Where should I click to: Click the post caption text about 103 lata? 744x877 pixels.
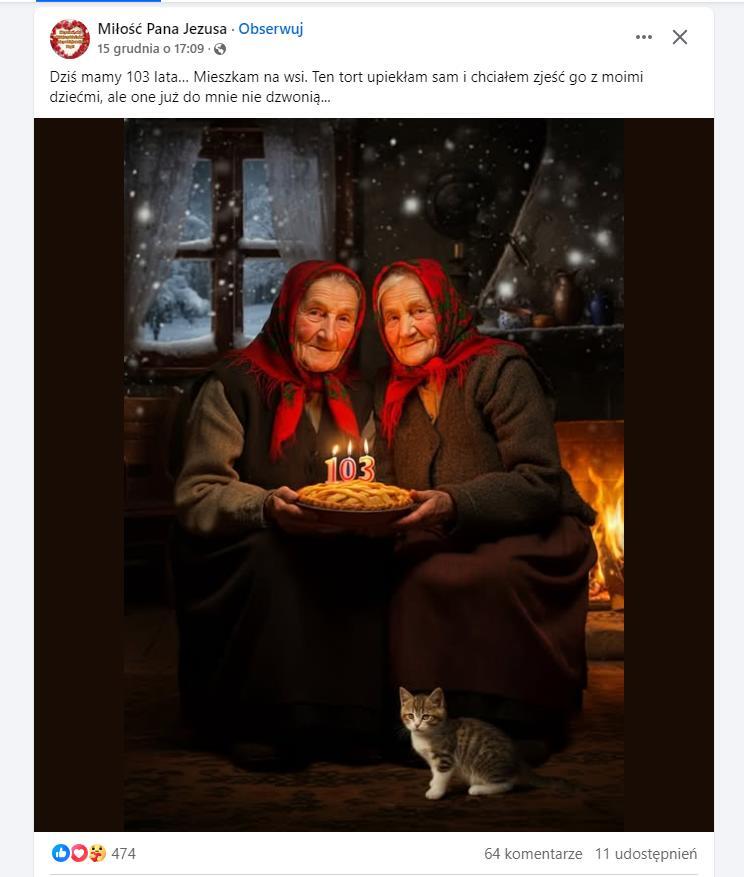[x=346, y=87]
